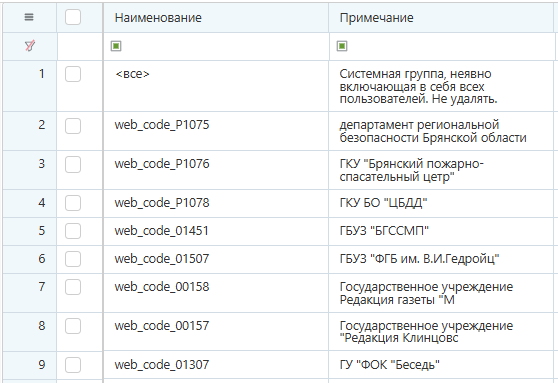This screenshot has width=558, height=383.
Task: Open the ГБУЗ "ФГБ им. В.И.Гедройц" note cell
Action: click(x=441, y=259)
